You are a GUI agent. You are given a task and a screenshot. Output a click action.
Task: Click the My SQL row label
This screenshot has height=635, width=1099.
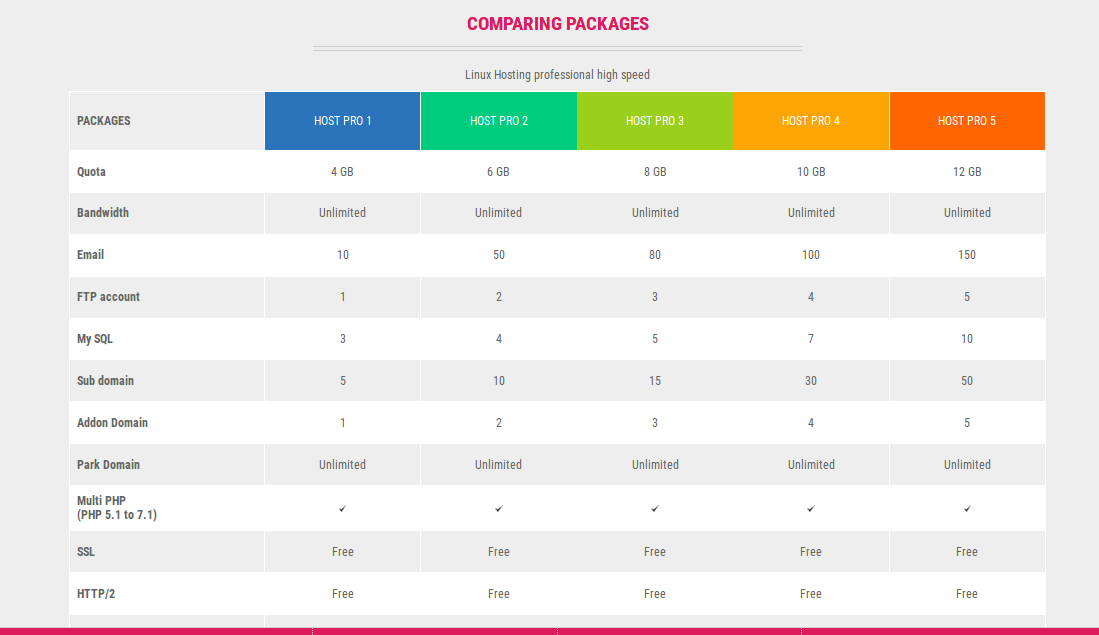pos(95,339)
